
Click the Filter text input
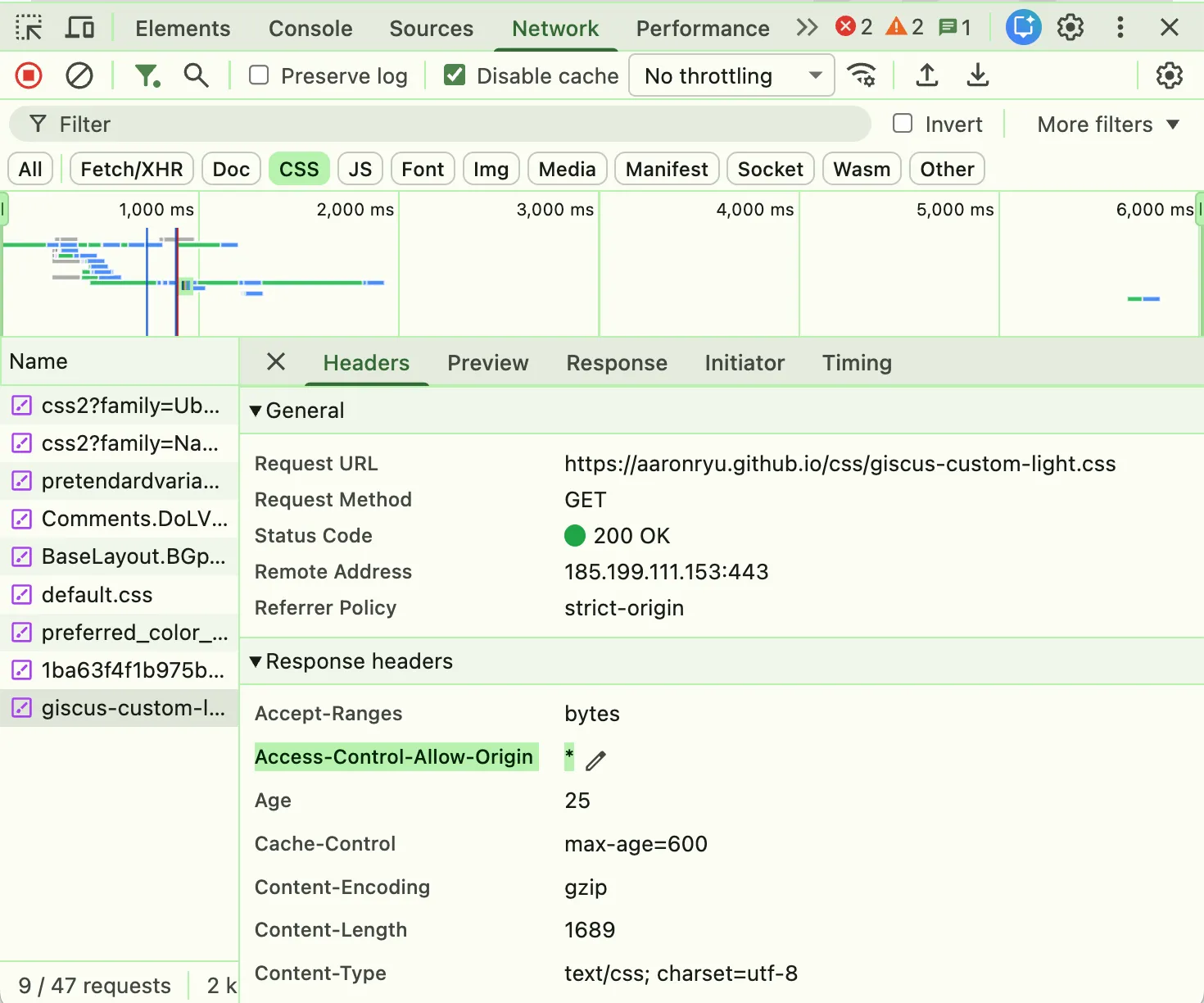[x=441, y=124]
